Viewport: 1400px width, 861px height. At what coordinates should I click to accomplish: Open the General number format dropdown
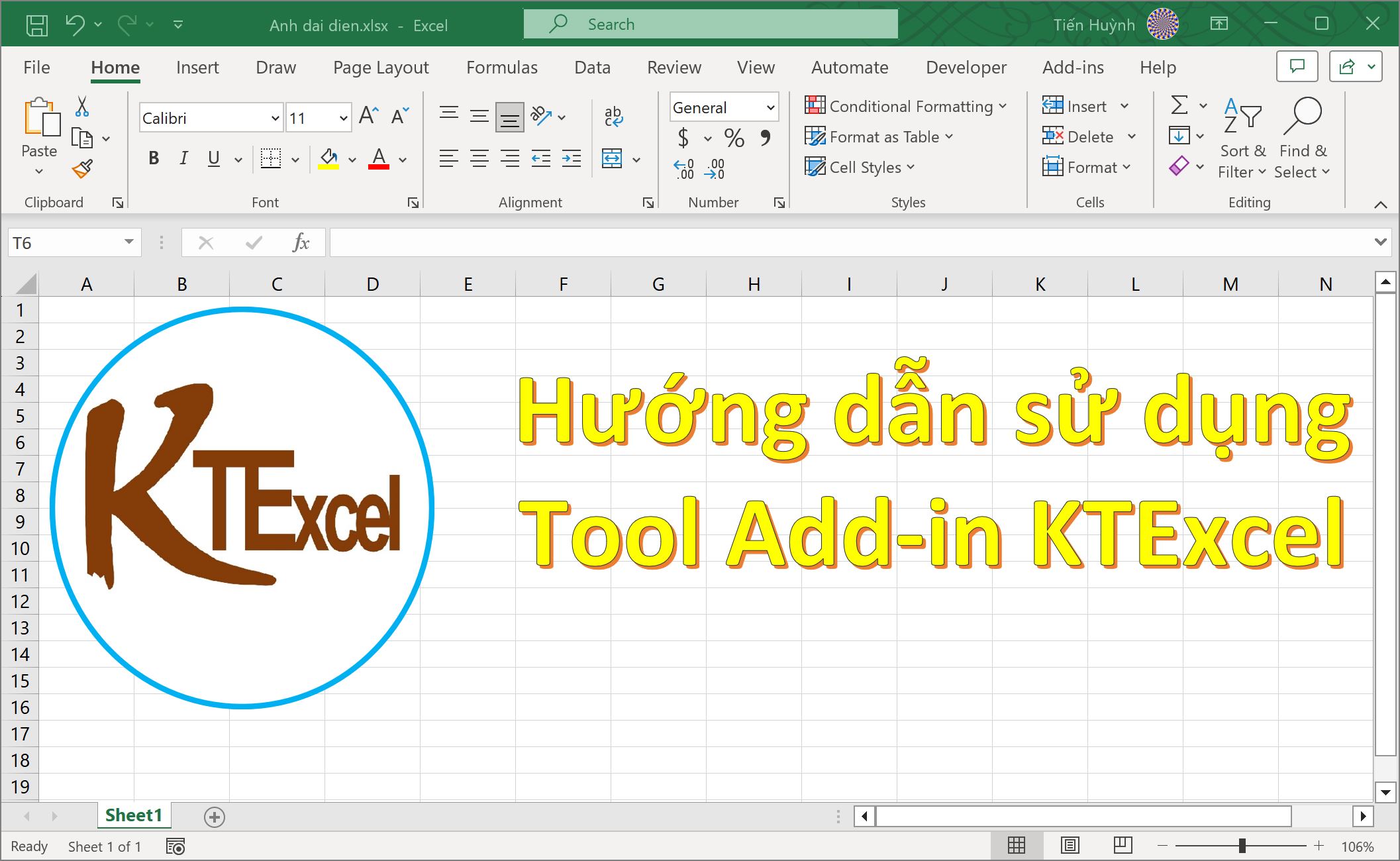(x=770, y=107)
